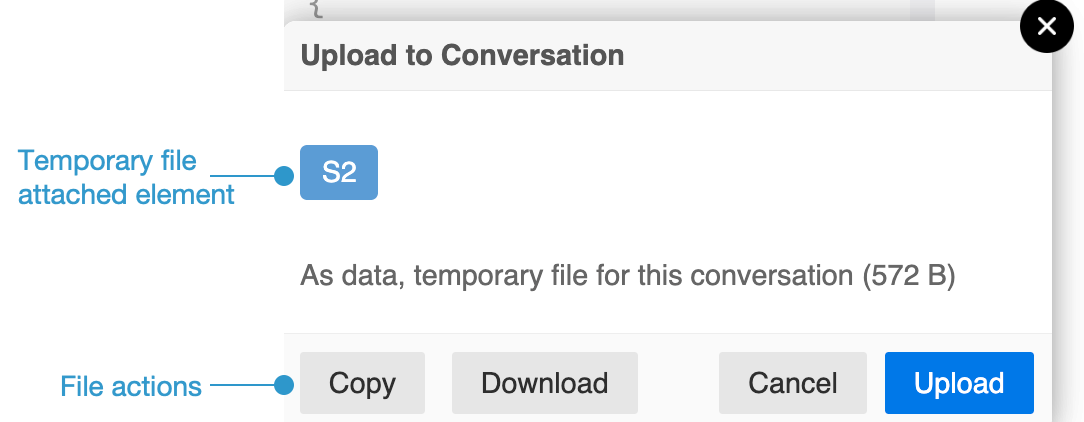Click the Copy button
Viewport: 1084px width, 422px height.
362,383
